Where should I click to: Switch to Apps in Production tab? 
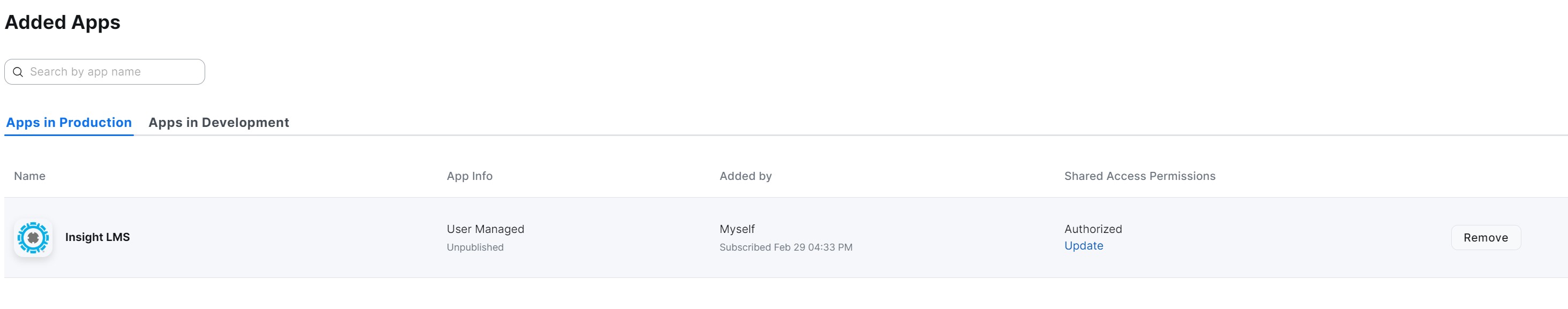(69, 122)
